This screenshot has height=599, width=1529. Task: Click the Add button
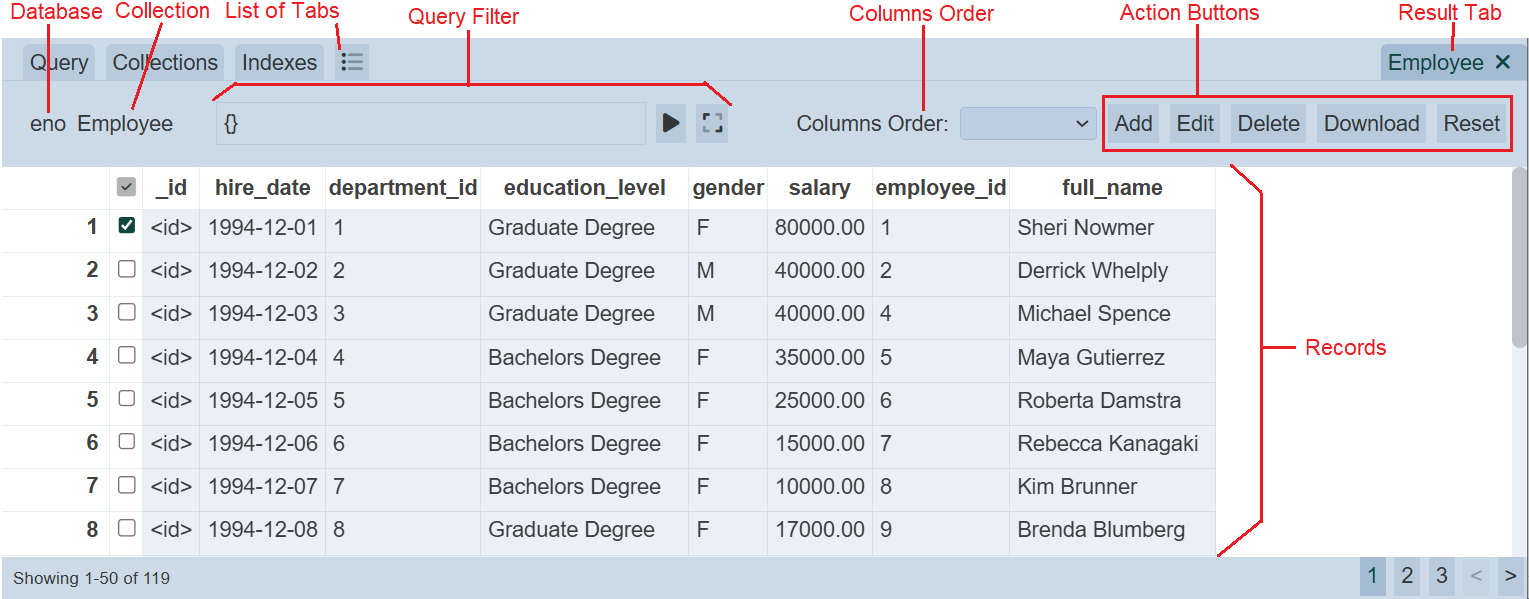[x=1133, y=123]
